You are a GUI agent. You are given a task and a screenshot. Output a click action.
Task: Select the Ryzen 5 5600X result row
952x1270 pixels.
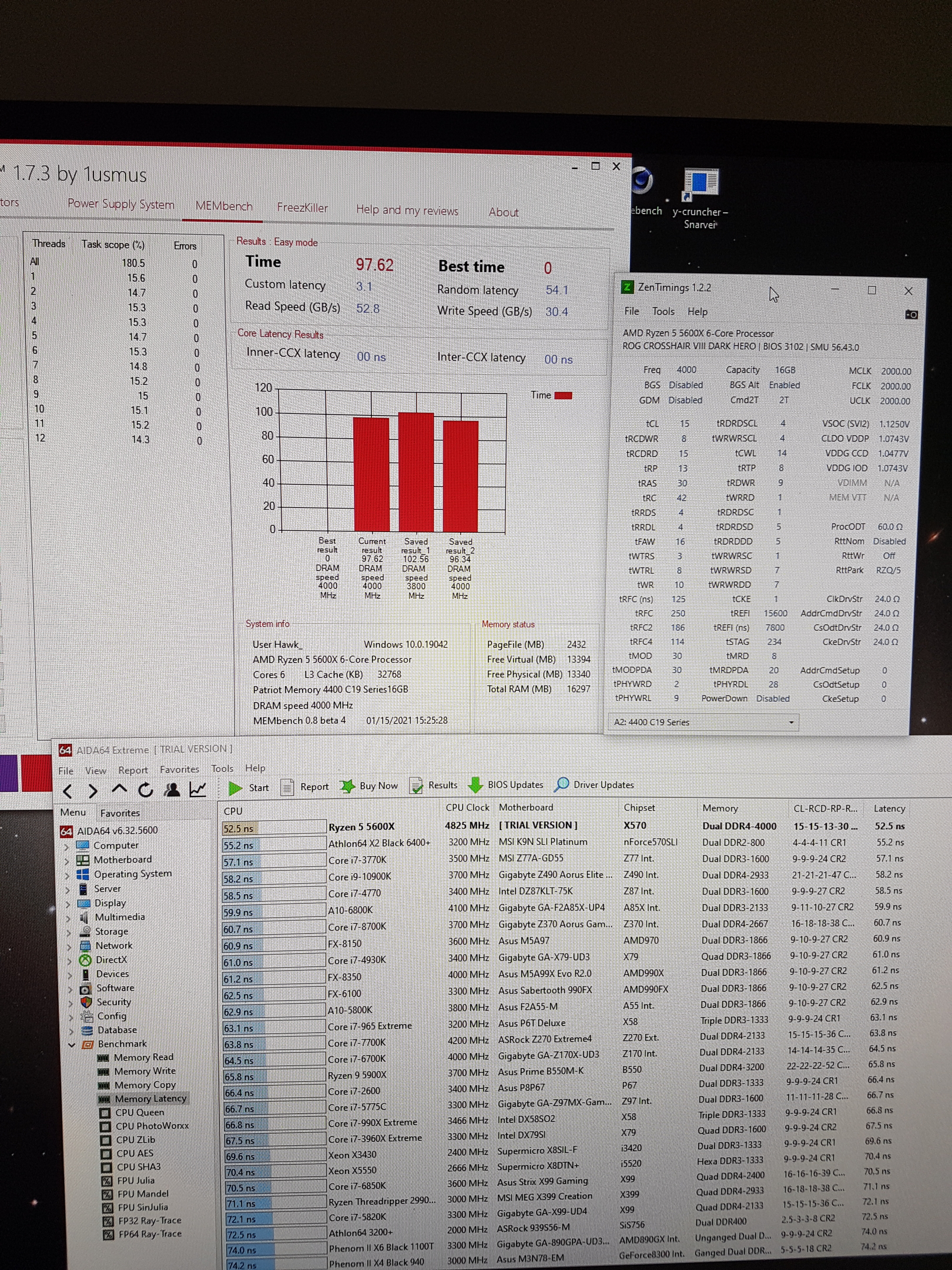[x=565, y=827]
